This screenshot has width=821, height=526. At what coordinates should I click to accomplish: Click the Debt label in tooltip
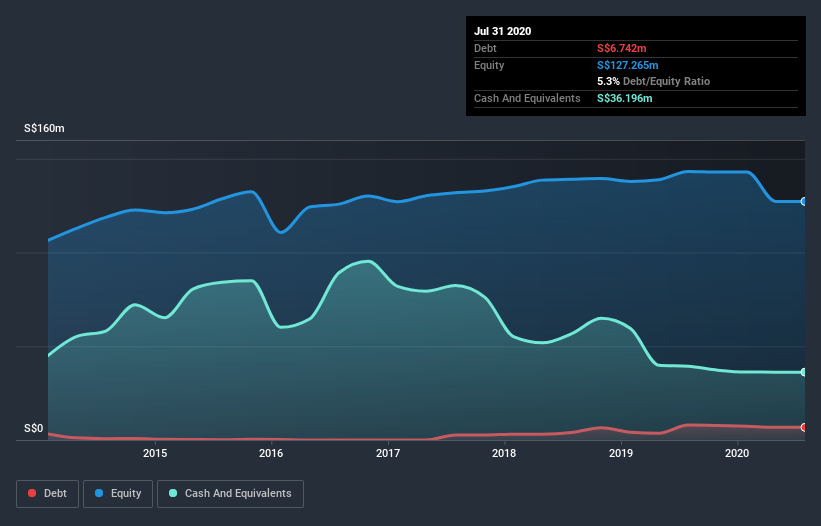(485, 48)
